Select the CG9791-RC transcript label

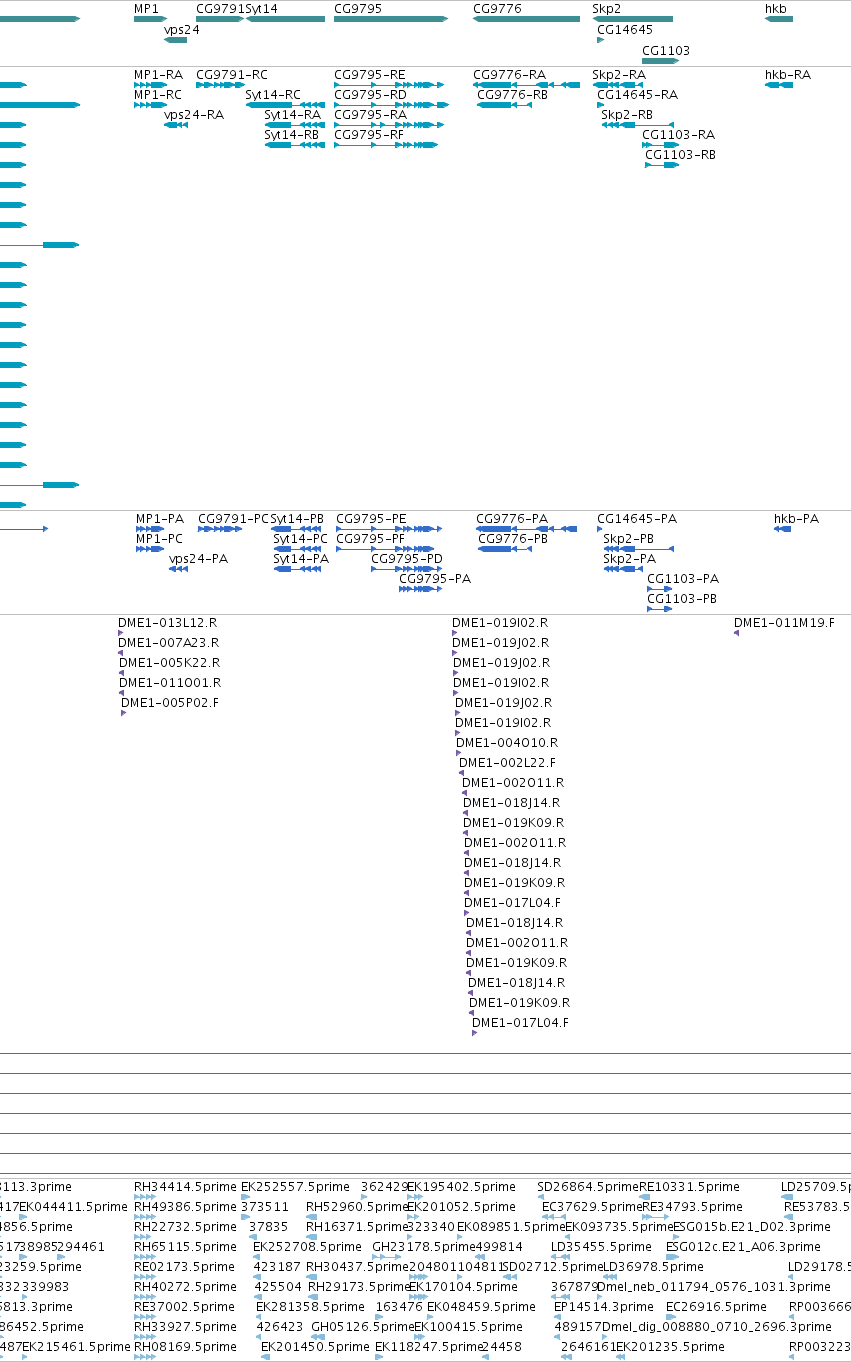pos(232,74)
